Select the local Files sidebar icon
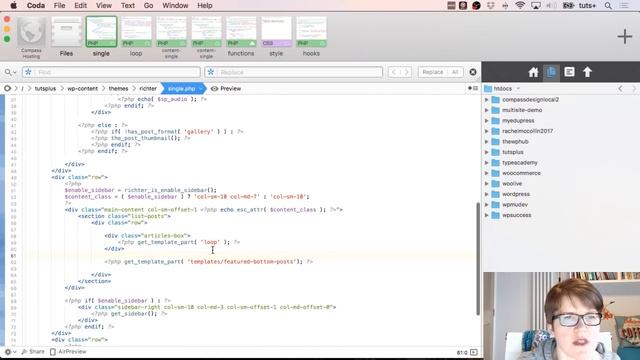 click(x=551, y=72)
